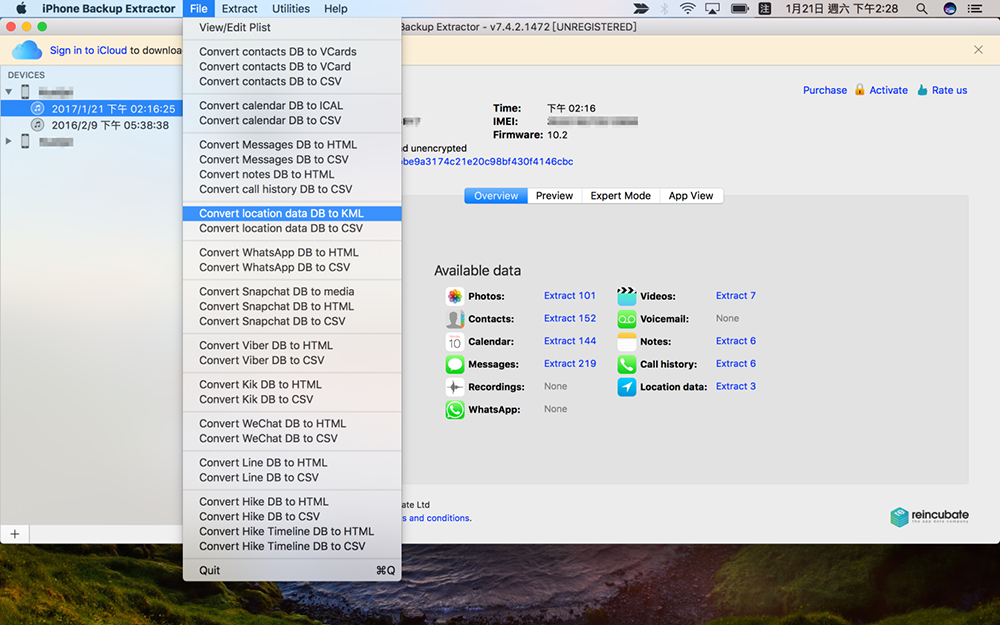Select the 2017/1/21 backup entry

[92, 108]
